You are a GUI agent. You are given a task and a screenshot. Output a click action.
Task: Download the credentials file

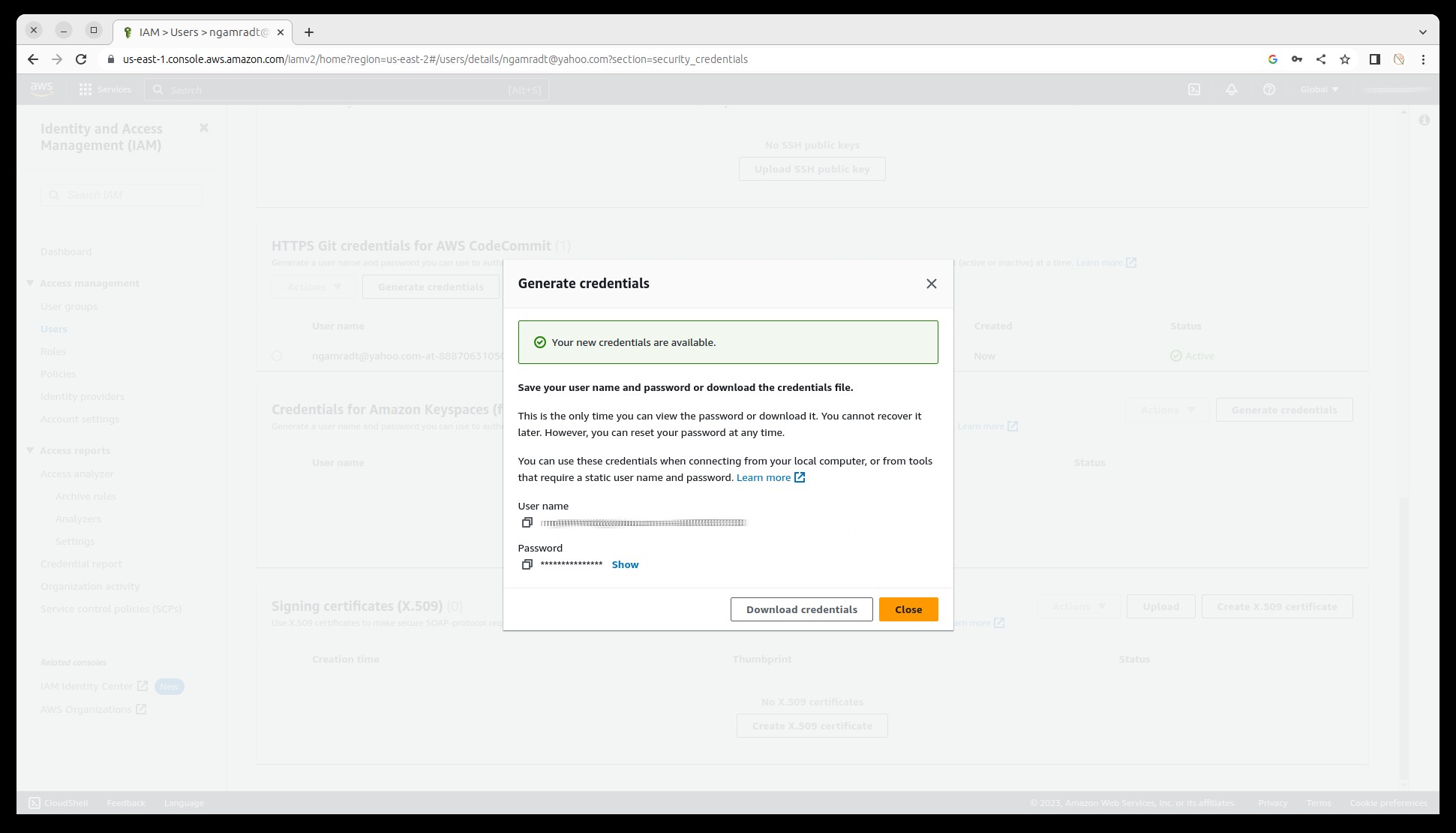click(x=801, y=609)
